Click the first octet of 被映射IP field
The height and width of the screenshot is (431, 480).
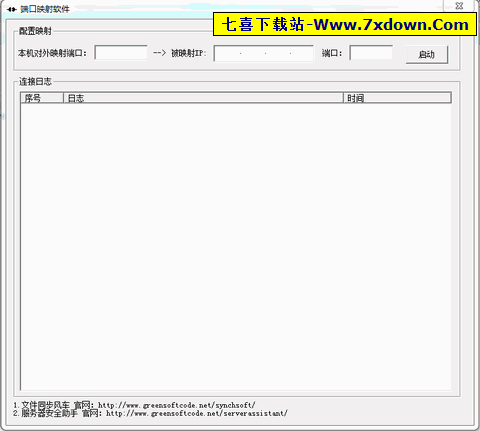227,54
